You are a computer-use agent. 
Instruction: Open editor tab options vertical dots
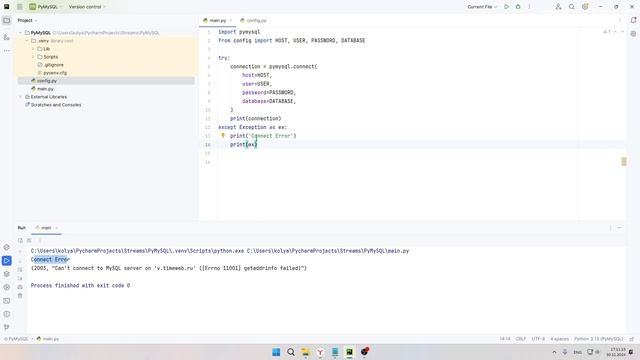(620, 20)
